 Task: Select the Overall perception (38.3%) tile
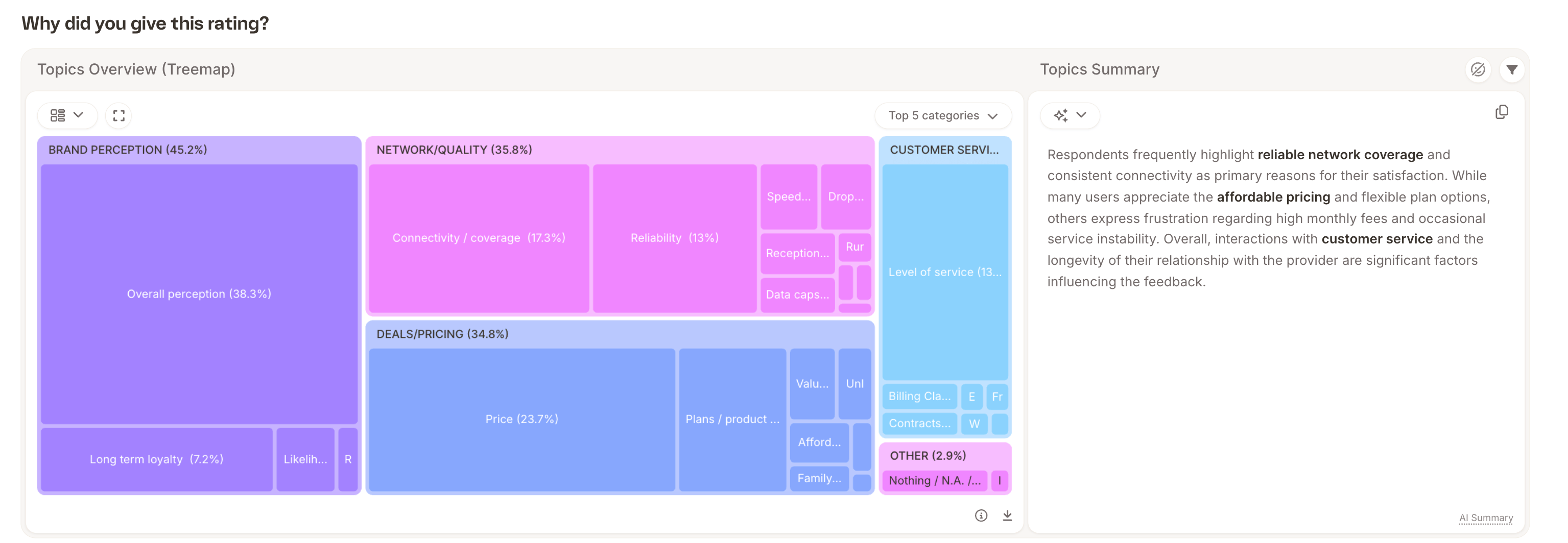(x=199, y=293)
